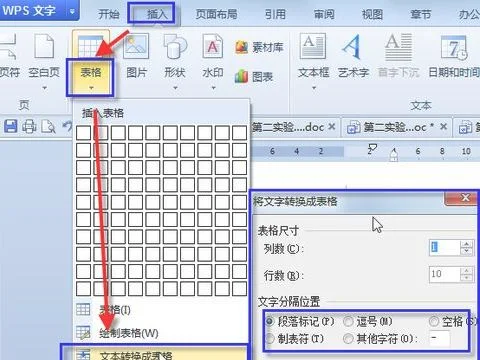
Task: Click the 列数(C) input field
Action: (x=444, y=248)
